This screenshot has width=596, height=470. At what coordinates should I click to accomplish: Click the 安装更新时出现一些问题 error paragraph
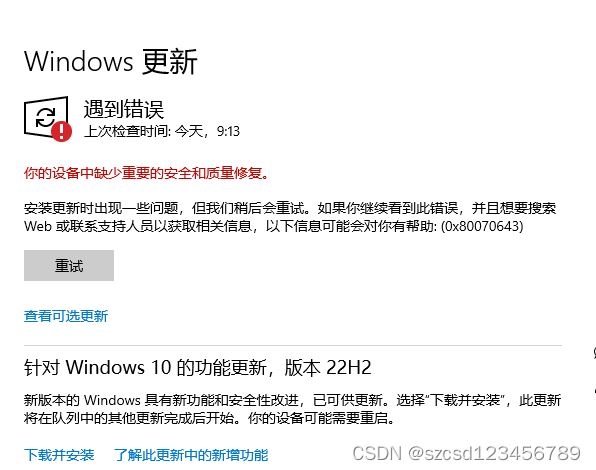(290, 217)
